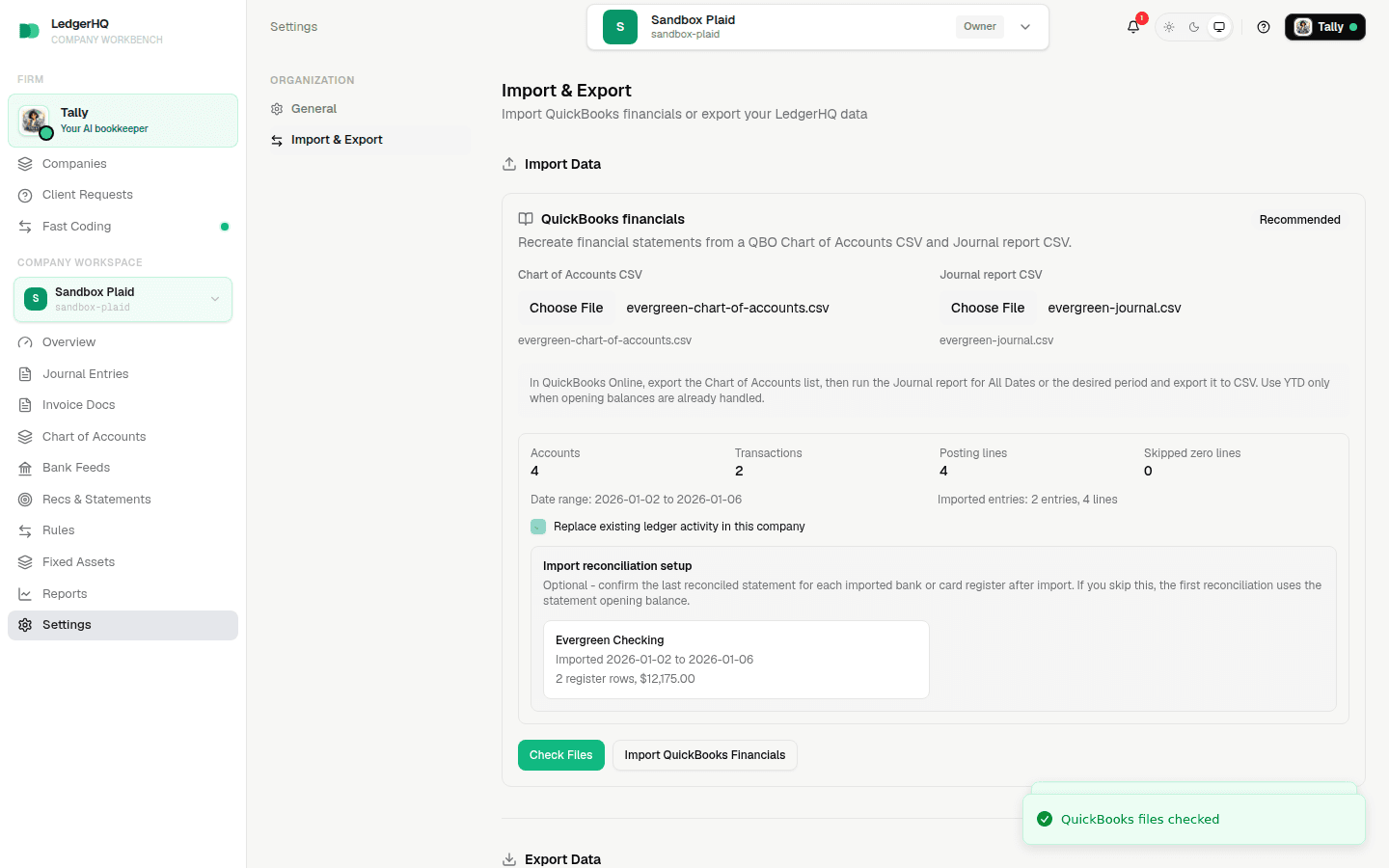Open Client Requests

[x=123, y=195]
